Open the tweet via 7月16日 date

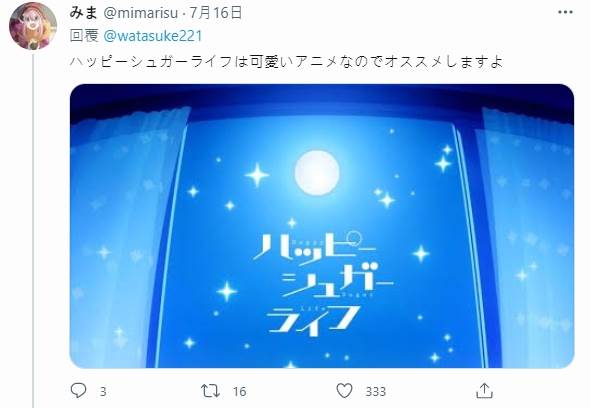pyautogui.click(x=216, y=13)
